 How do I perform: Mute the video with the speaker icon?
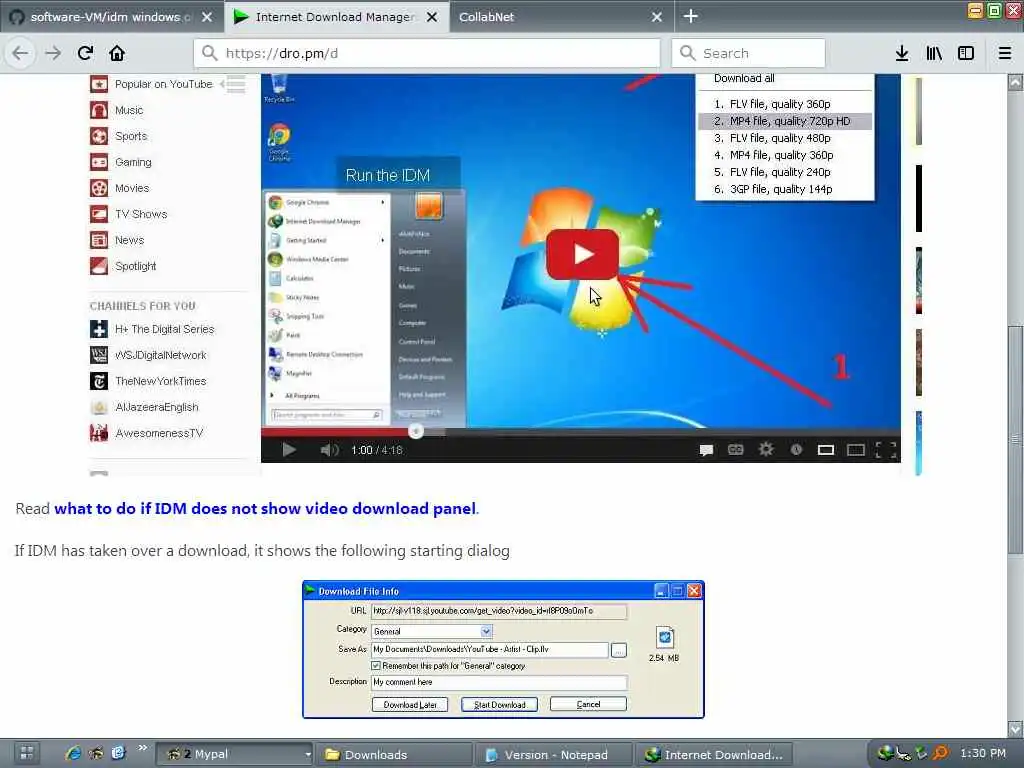point(329,449)
